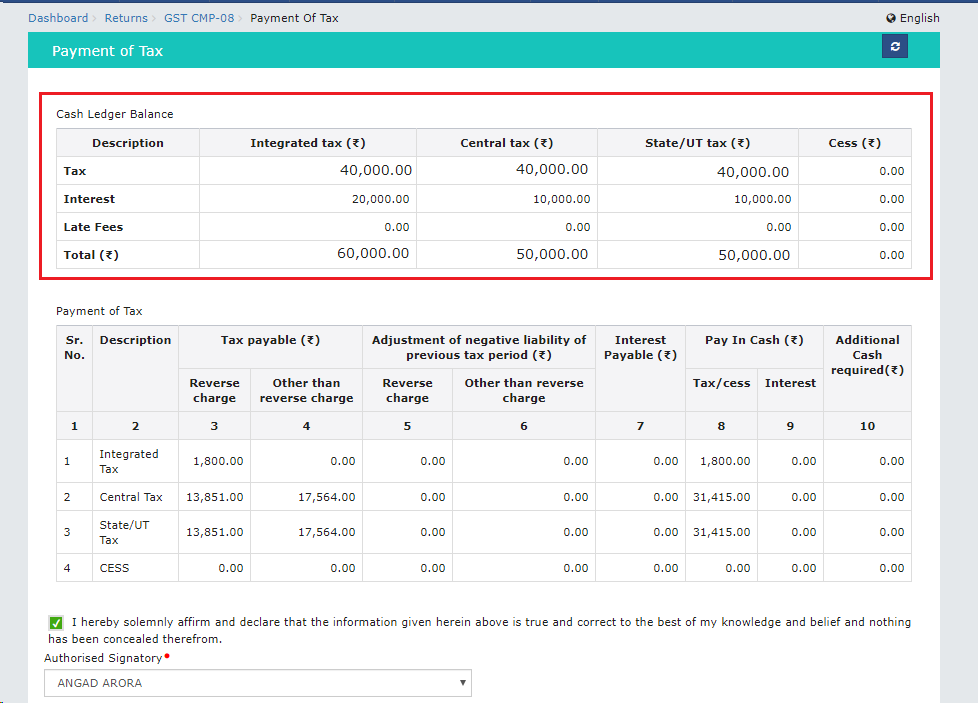Click the Interest row label in Cash Ledger
This screenshot has height=703, width=978.
pos(89,199)
